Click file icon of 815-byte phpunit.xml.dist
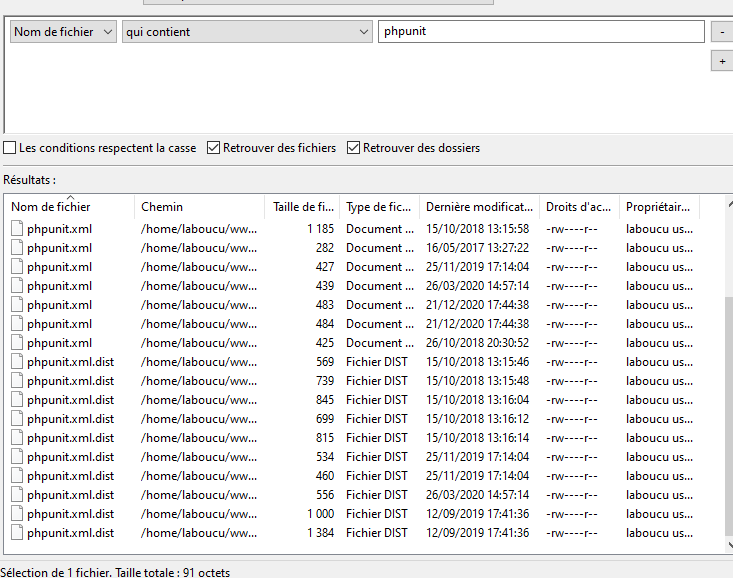This screenshot has height=578, width=733. tap(17, 438)
